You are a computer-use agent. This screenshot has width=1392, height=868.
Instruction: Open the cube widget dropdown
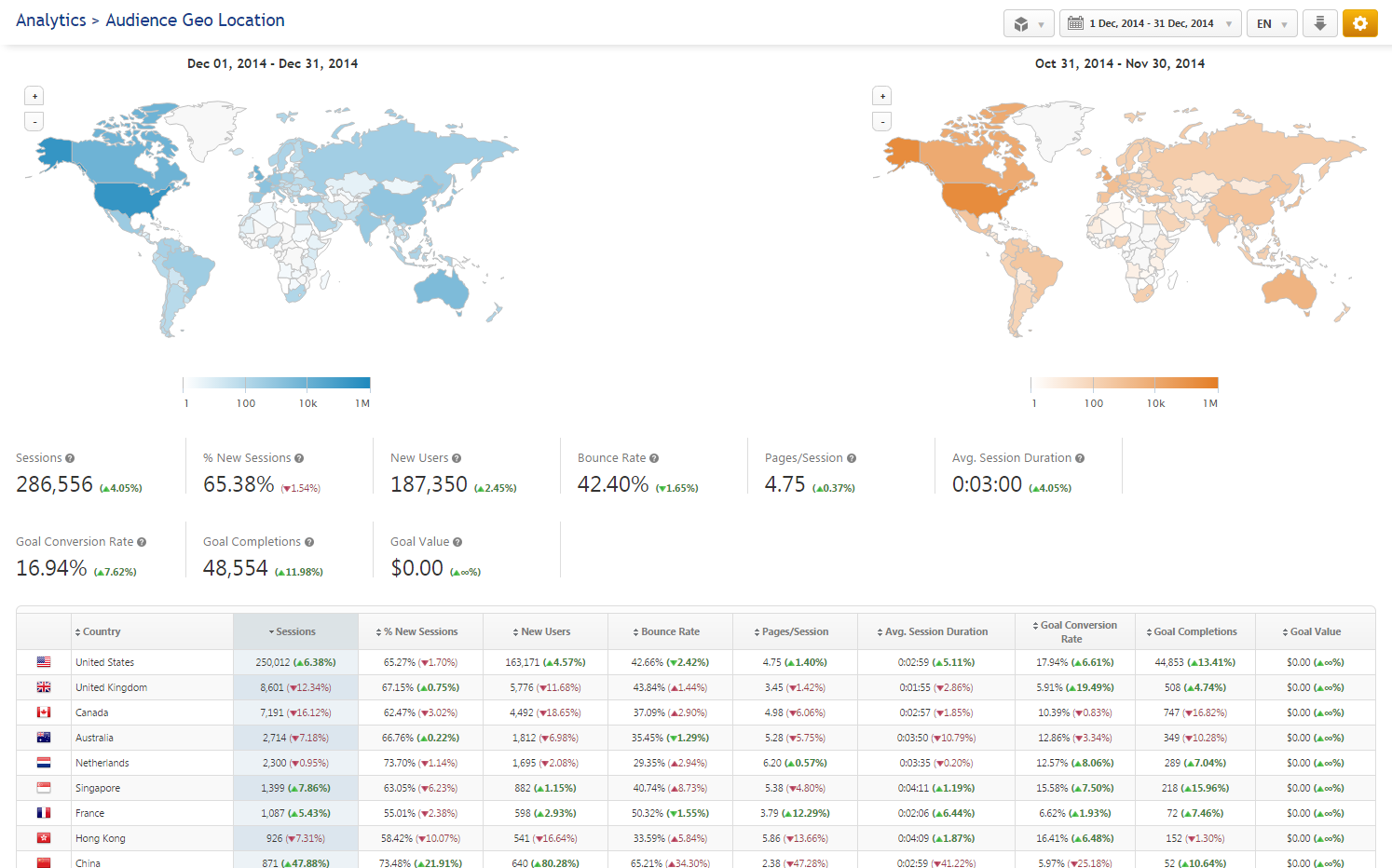click(x=1029, y=23)
